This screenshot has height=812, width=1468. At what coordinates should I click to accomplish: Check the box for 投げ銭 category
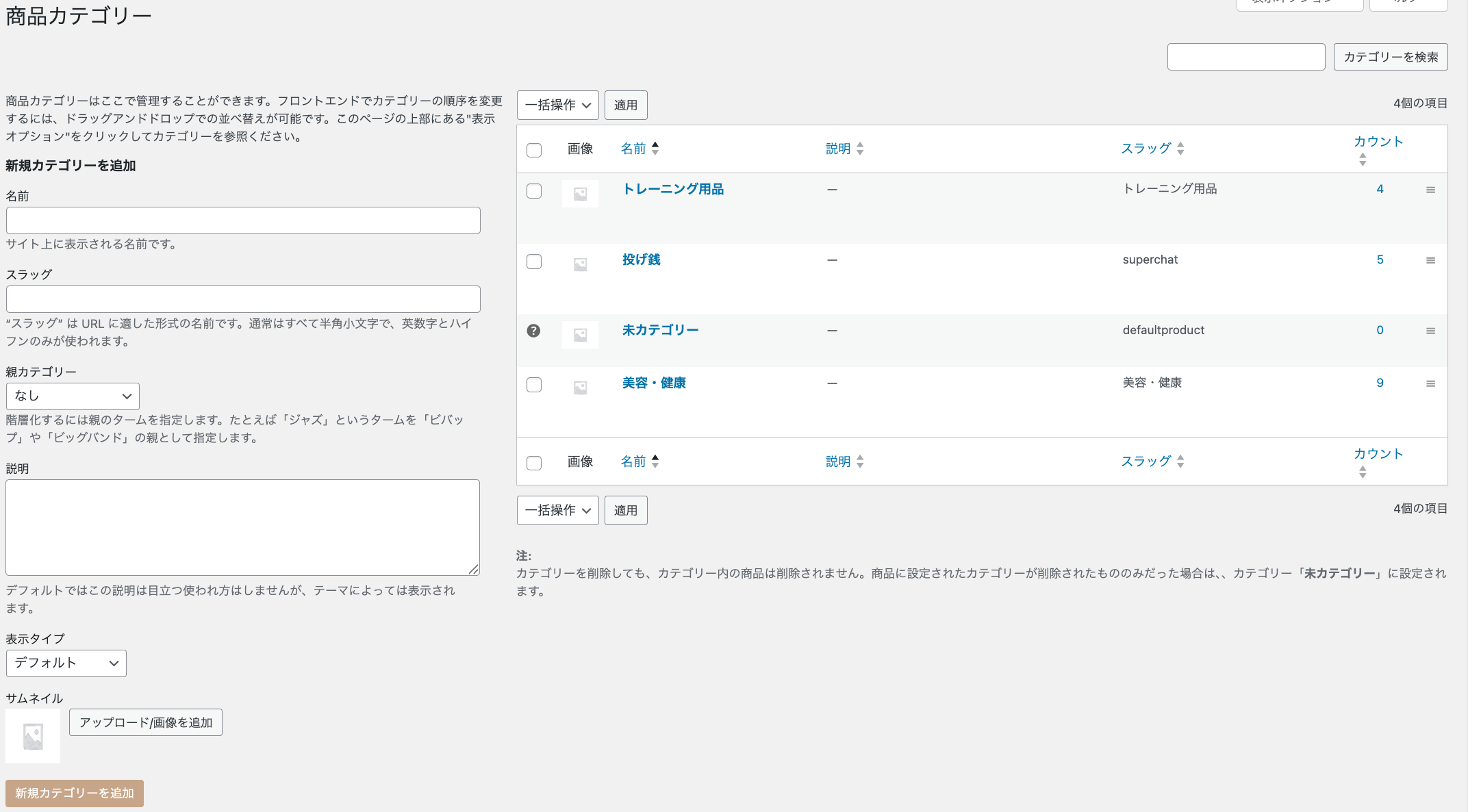(x=534, y=262)
